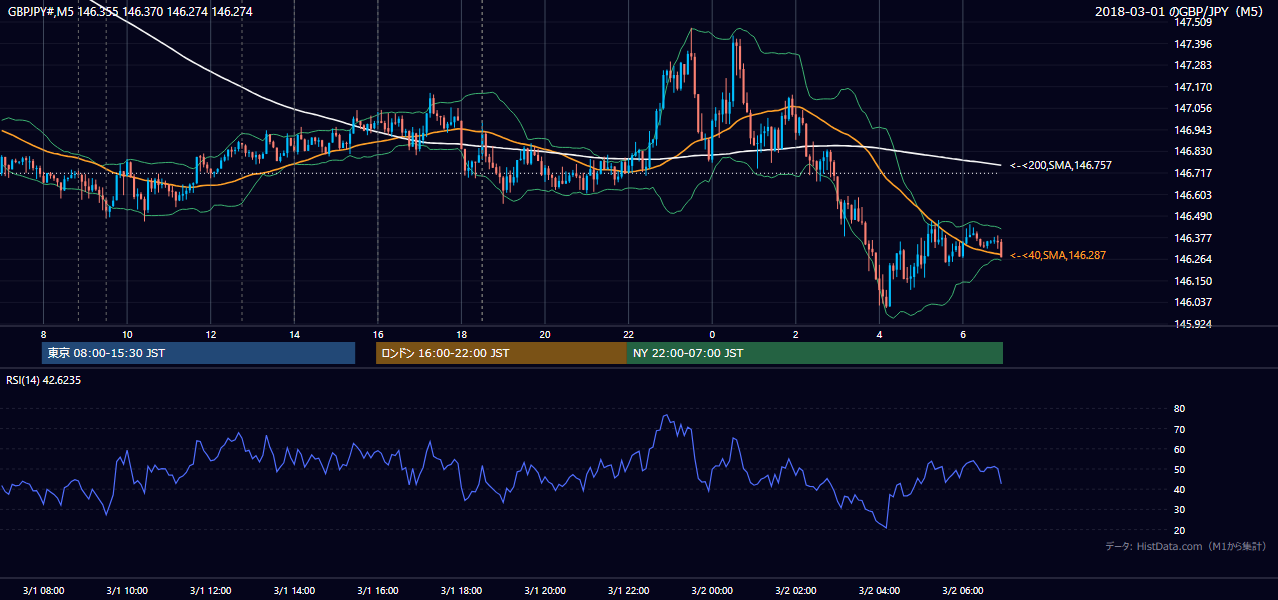1278x600 pixels.
Task: Click price axis value 146.717
Action: click(x=1193, y=173)
